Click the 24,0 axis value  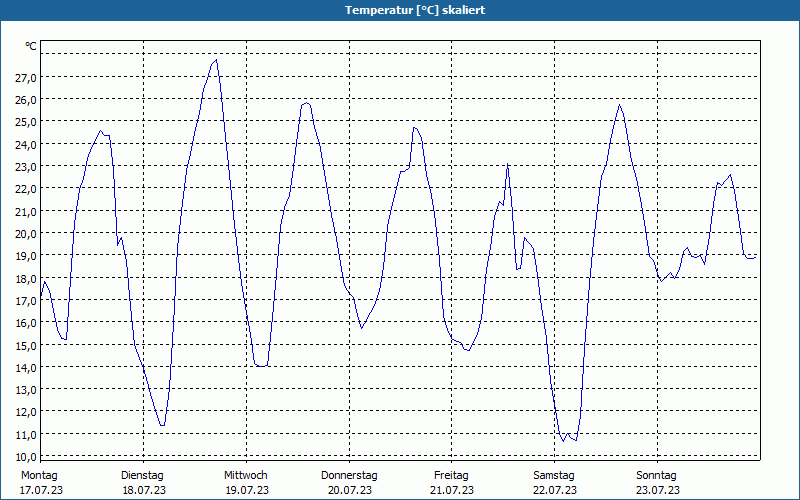coord(26,144)
